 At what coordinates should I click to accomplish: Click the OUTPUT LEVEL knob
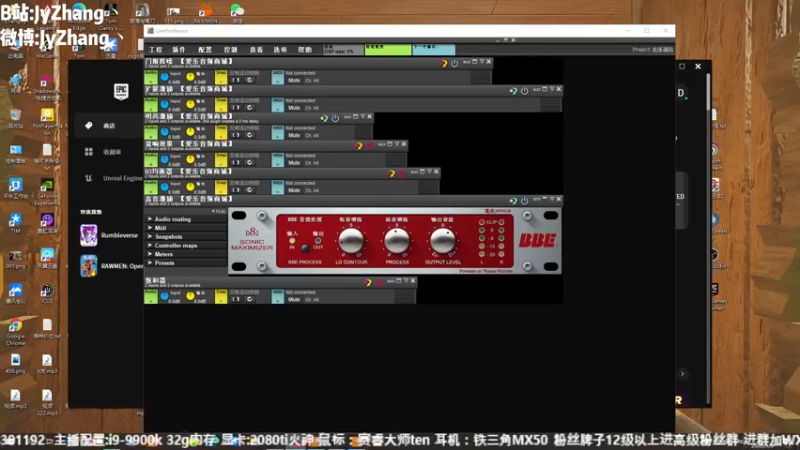[x=442, y=241]
